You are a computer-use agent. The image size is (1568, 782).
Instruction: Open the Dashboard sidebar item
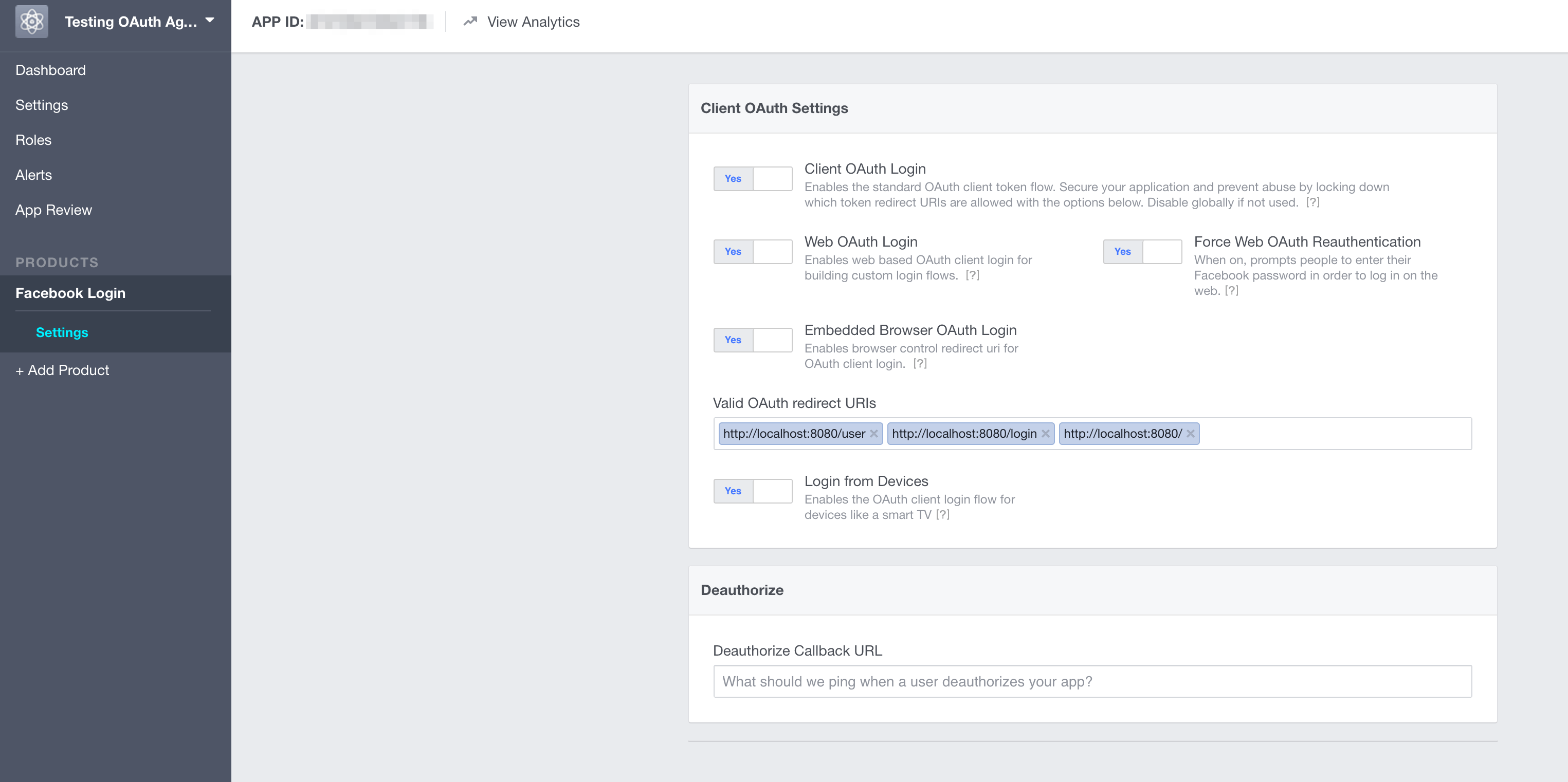[50, 70]
